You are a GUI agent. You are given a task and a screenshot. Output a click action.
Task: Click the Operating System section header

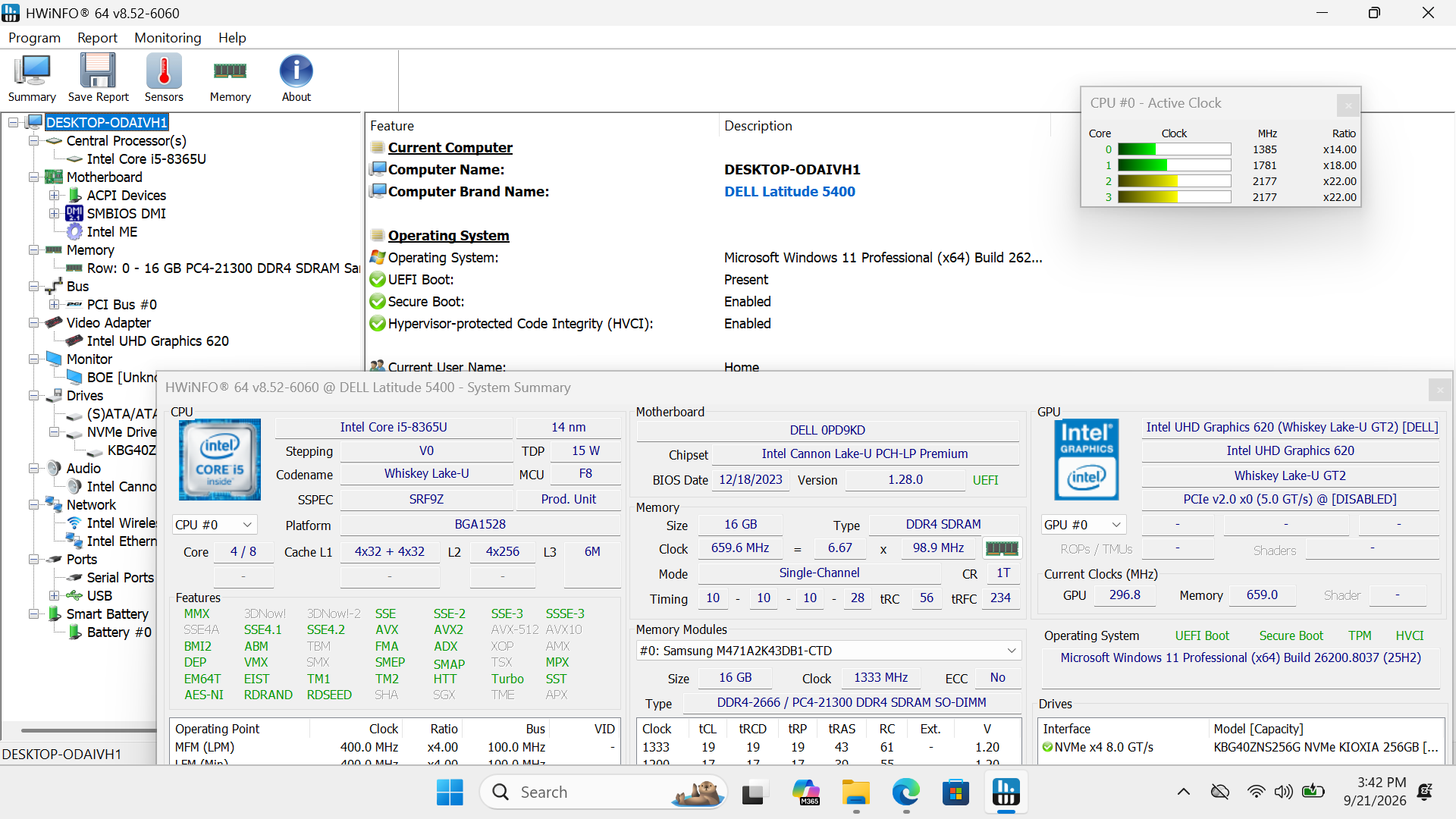tap(448, 236)
